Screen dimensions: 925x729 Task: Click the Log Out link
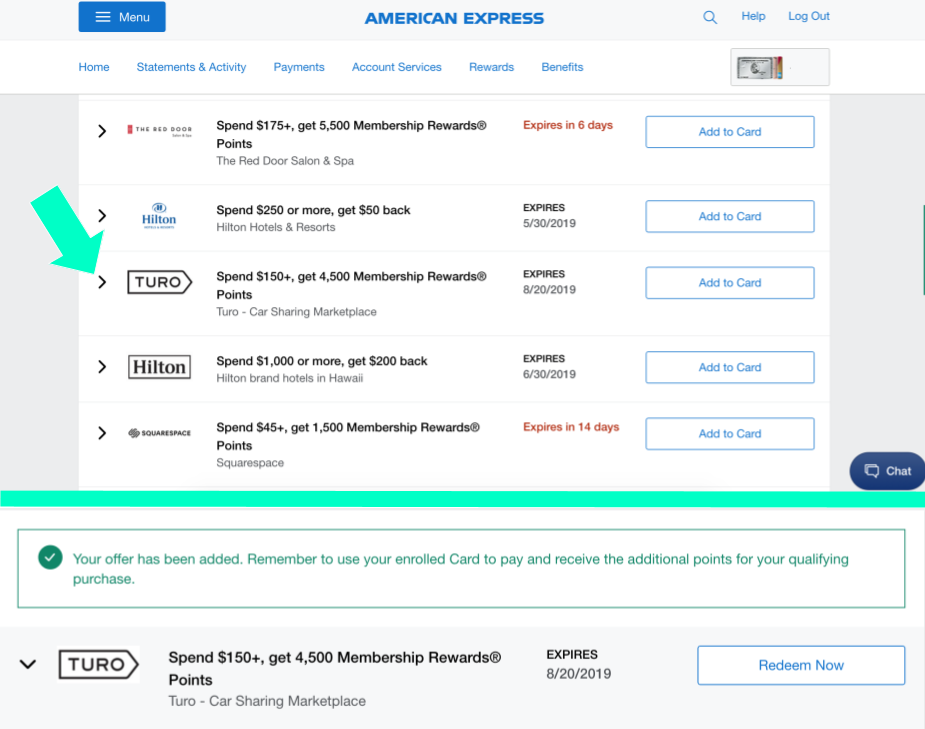808,16
